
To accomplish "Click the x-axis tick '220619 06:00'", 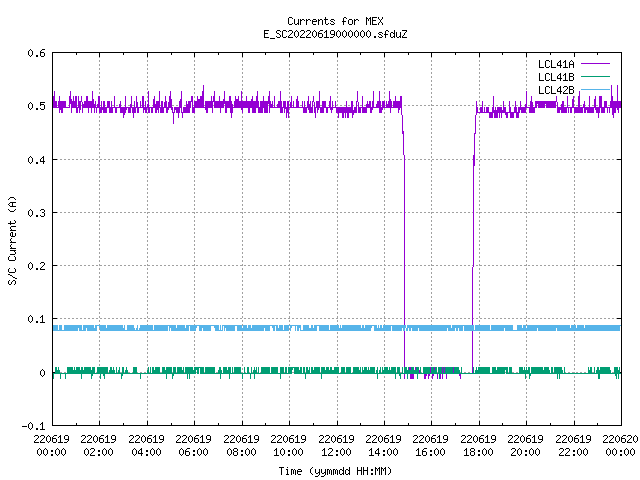I will pos(194,446).
